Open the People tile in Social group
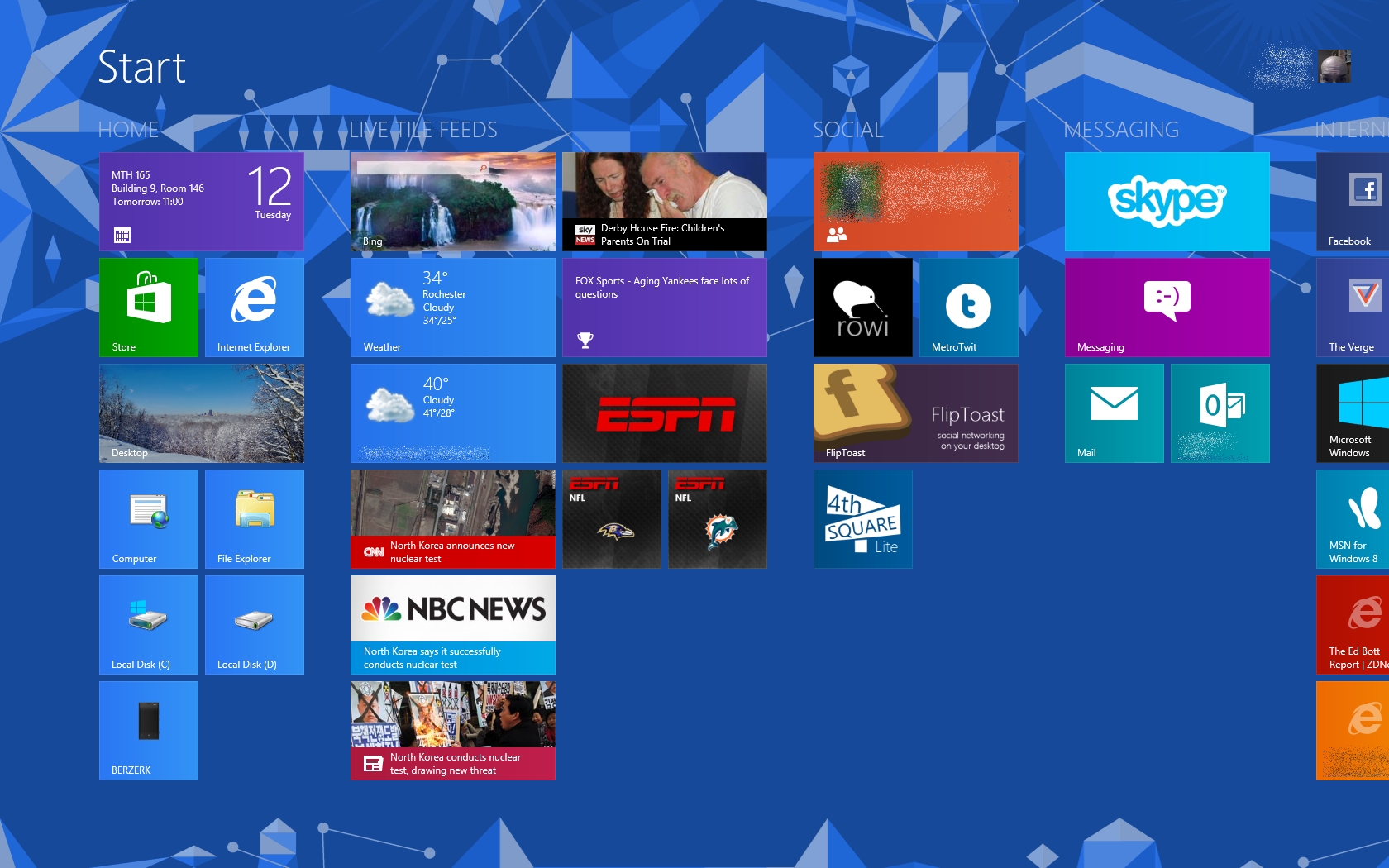The image size is (1389, 868). tap(916, 202)
